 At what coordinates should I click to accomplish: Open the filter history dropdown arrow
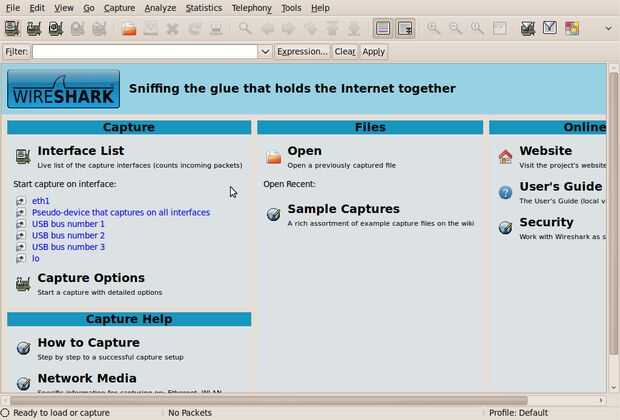click(265, 52)
